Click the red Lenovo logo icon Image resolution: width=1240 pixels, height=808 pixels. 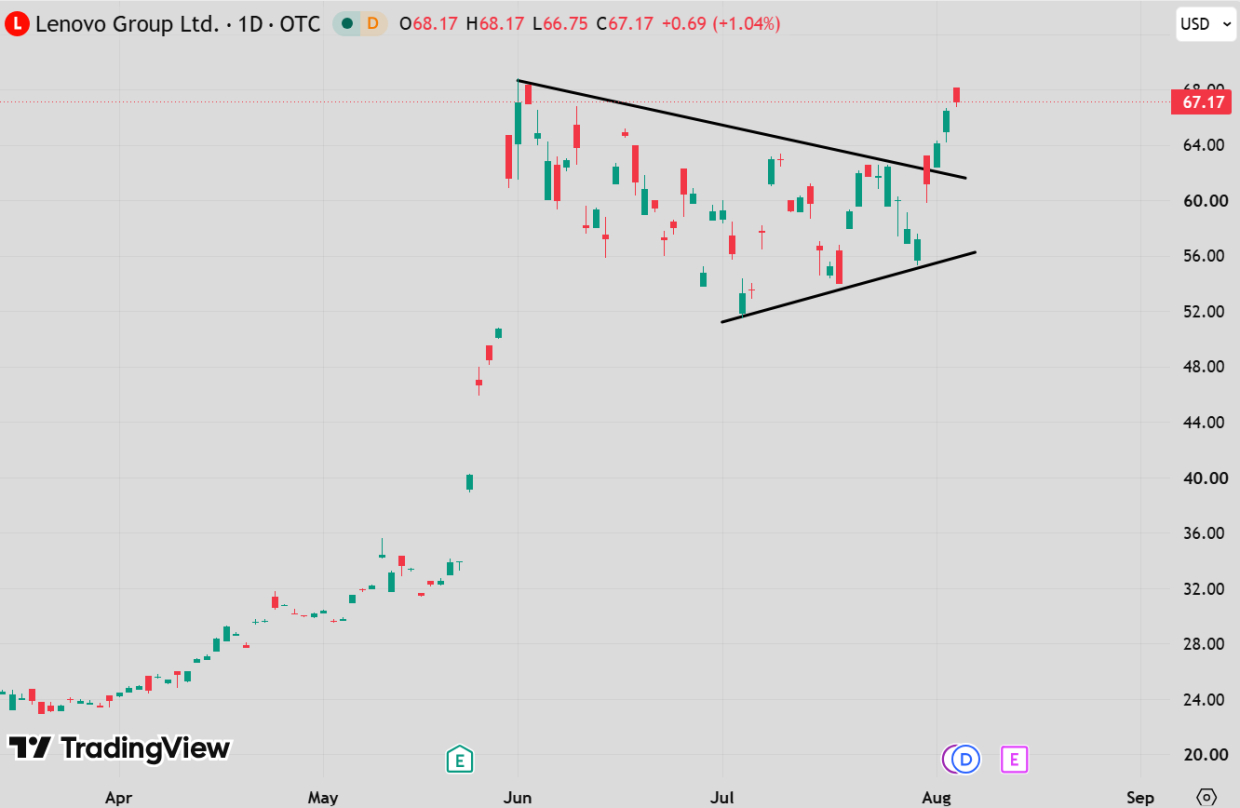click(17, 24)
